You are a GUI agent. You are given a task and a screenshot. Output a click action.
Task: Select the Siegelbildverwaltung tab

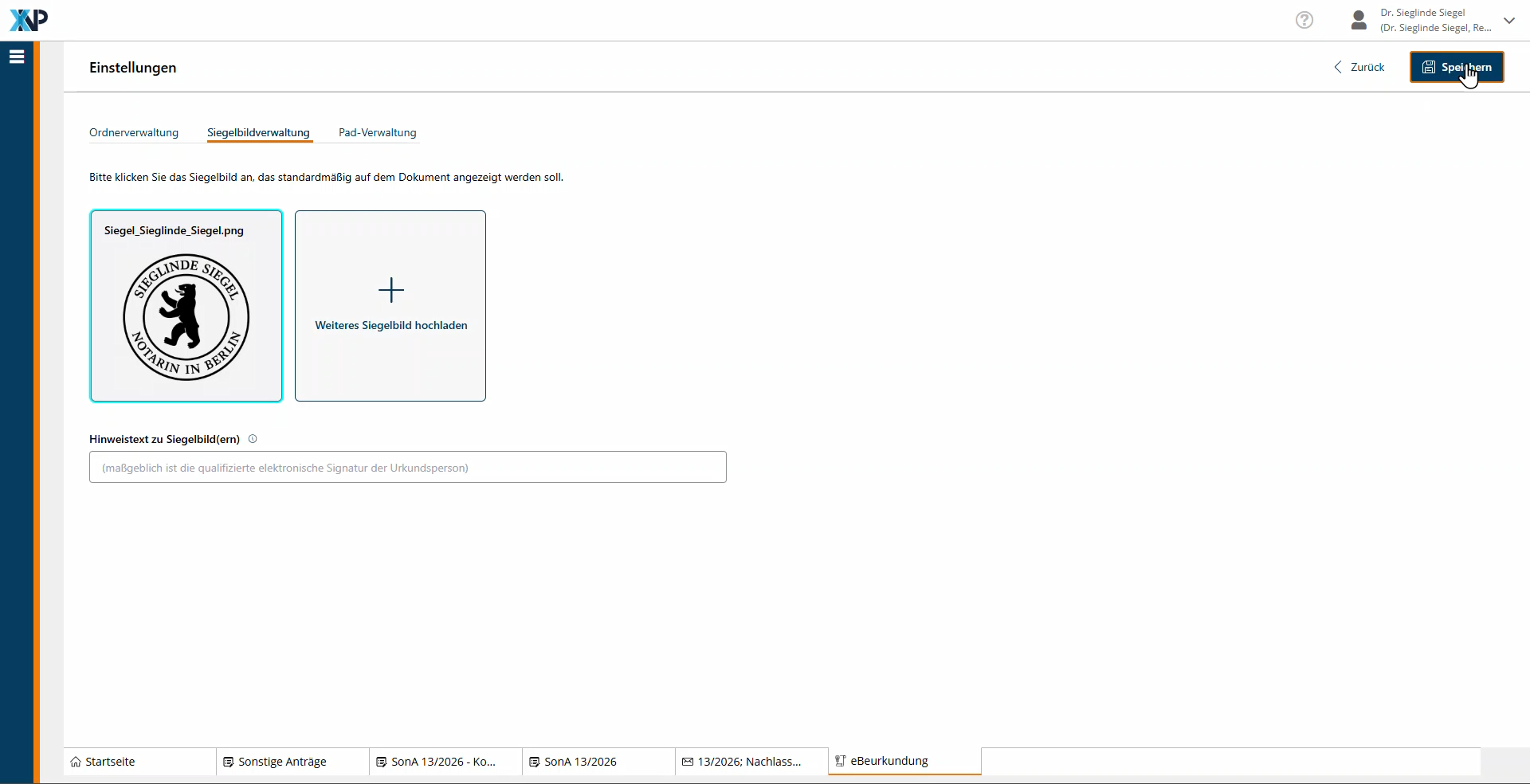258,132
